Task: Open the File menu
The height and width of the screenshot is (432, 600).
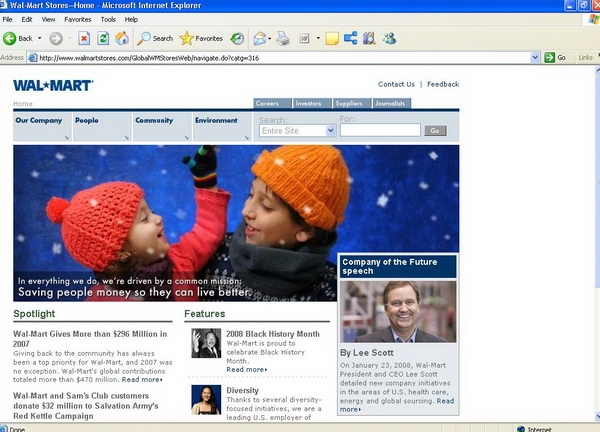Action: (7, 20)
